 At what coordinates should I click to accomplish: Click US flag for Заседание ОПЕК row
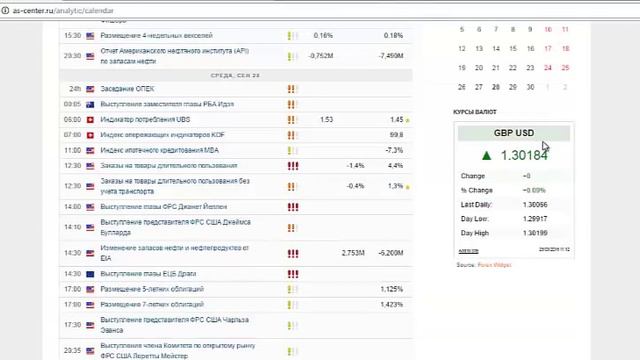[90, 89]
